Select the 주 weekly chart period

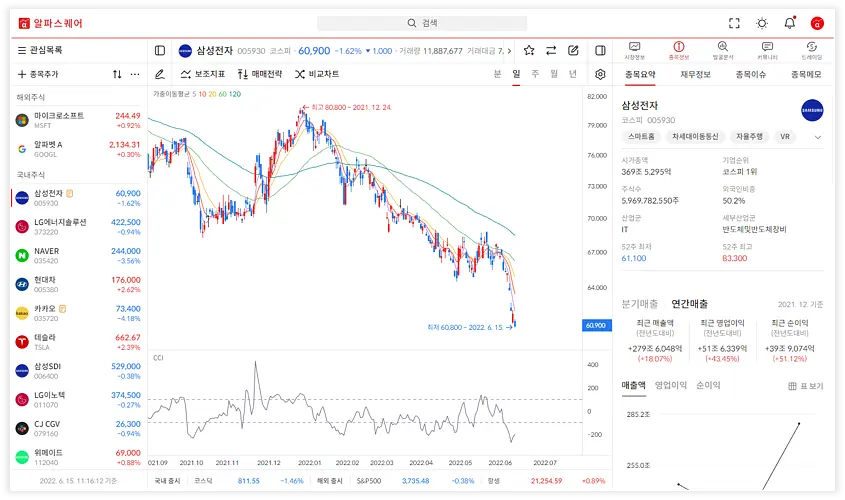coord(535,74)
